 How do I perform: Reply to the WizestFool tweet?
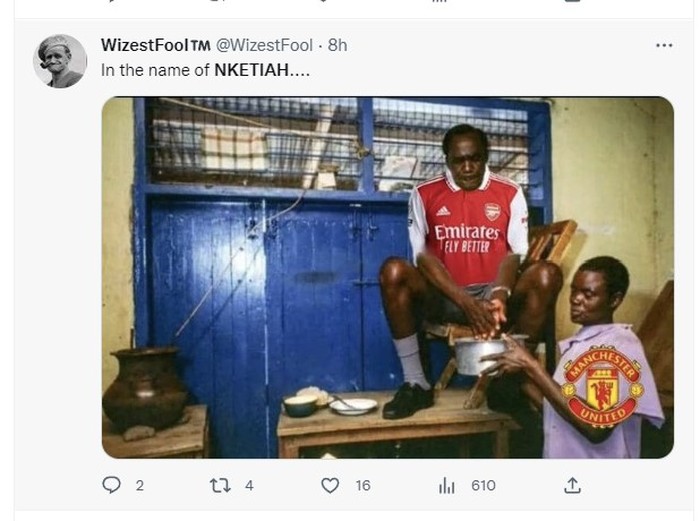pos(112,485)
